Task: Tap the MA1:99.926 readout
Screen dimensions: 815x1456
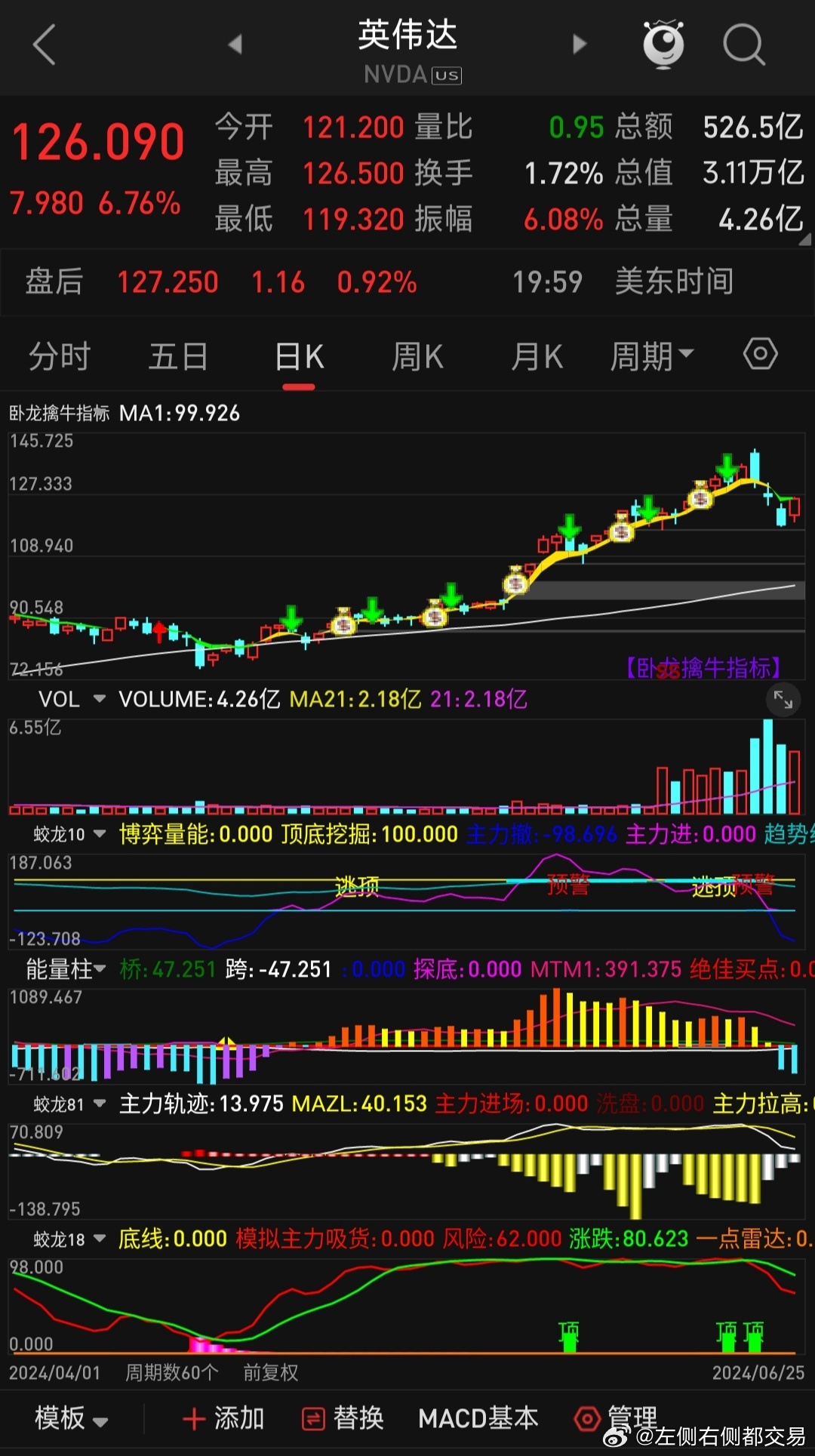Action: coord(180,414)
